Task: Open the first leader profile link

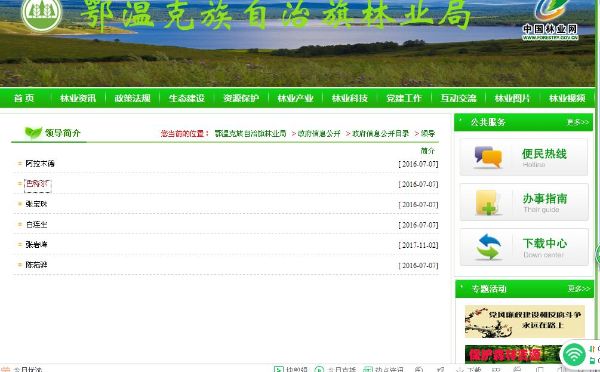Action: (x=40, y=163)
